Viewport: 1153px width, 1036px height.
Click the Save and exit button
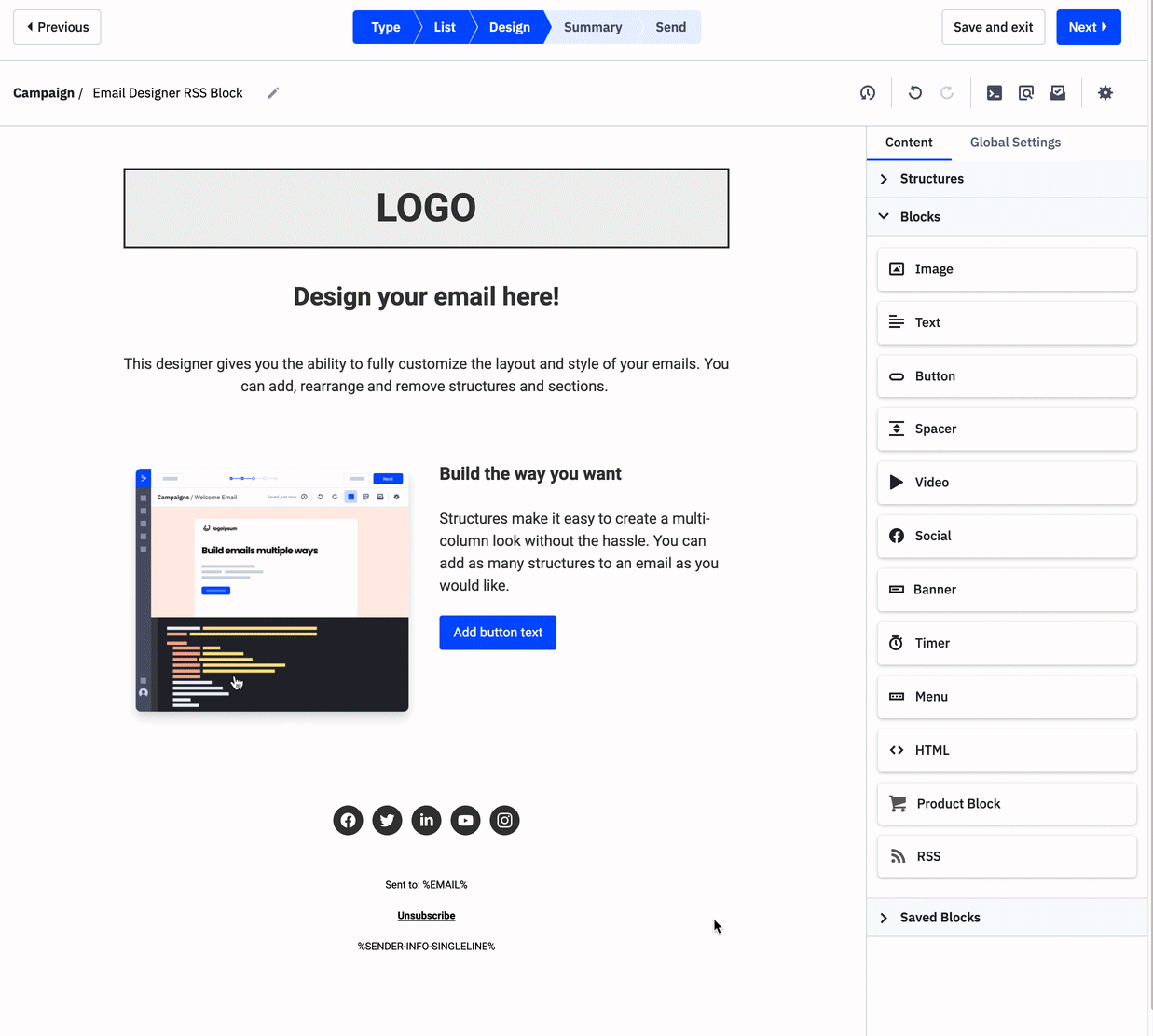[x=993, y=27]
